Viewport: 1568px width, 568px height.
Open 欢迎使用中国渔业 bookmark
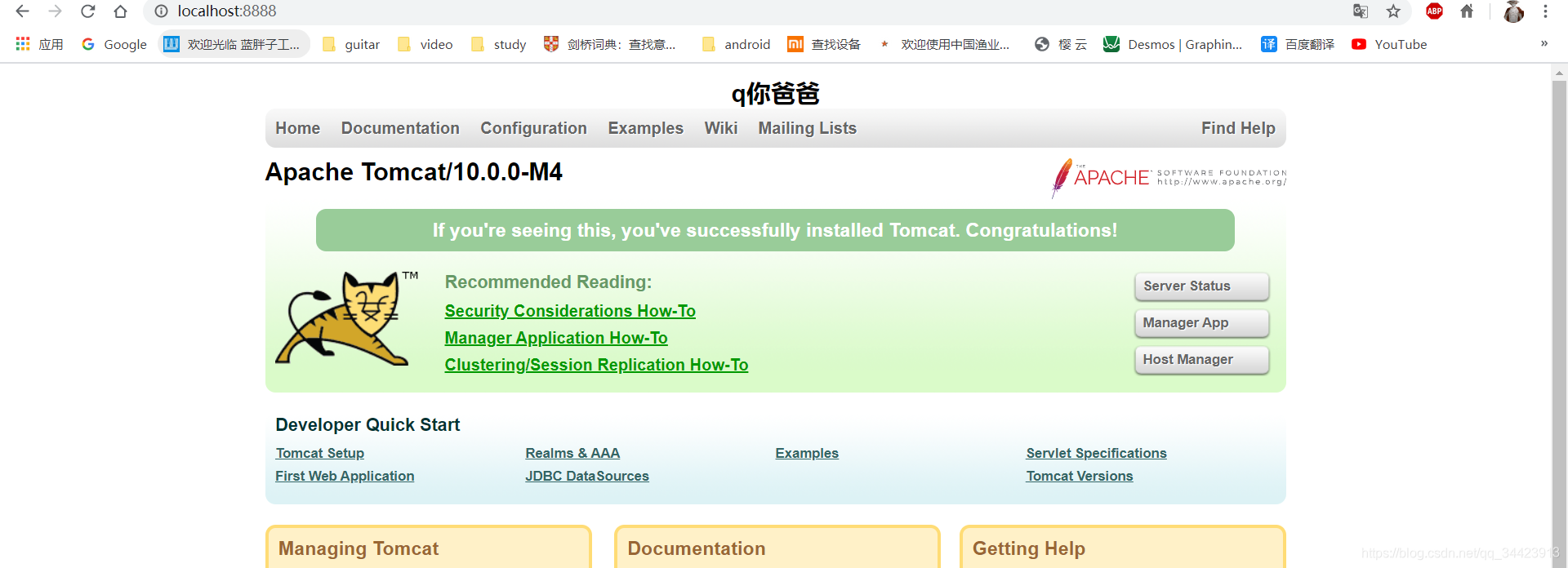pyautogui.click(x=944, y=44)
